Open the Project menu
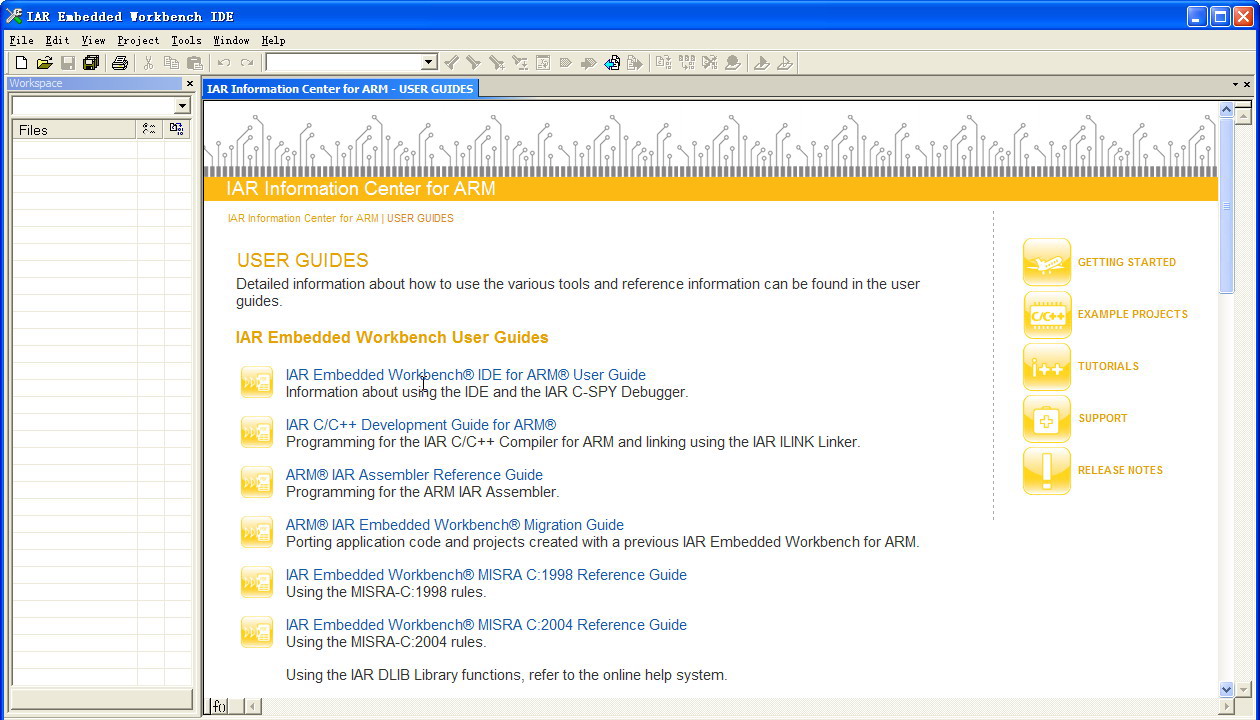This screenshot has width=1260, height=720. coord(138,40)
